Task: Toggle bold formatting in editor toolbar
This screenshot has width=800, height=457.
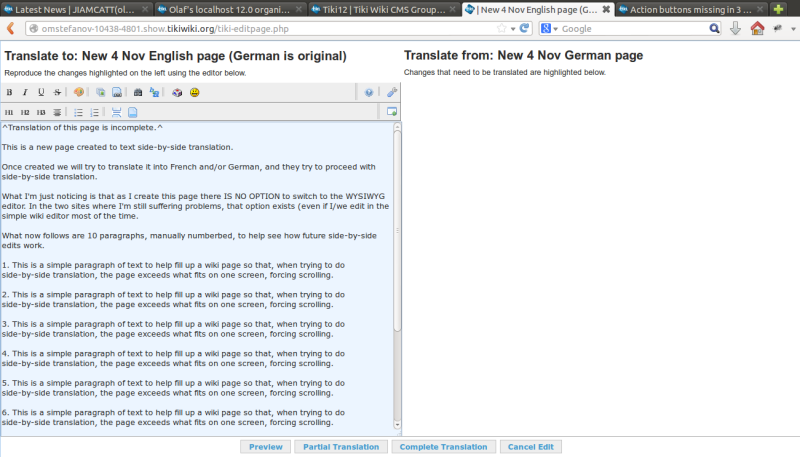Action: tap(9, 92)
